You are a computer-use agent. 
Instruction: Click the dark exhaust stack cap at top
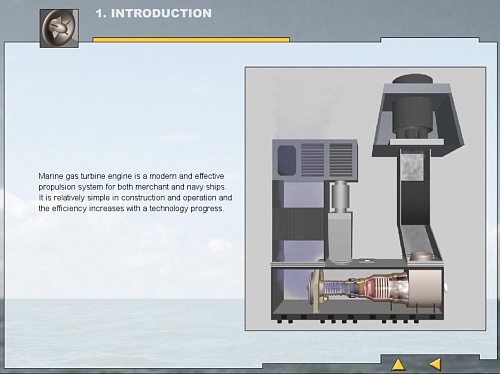click(413, 79)
